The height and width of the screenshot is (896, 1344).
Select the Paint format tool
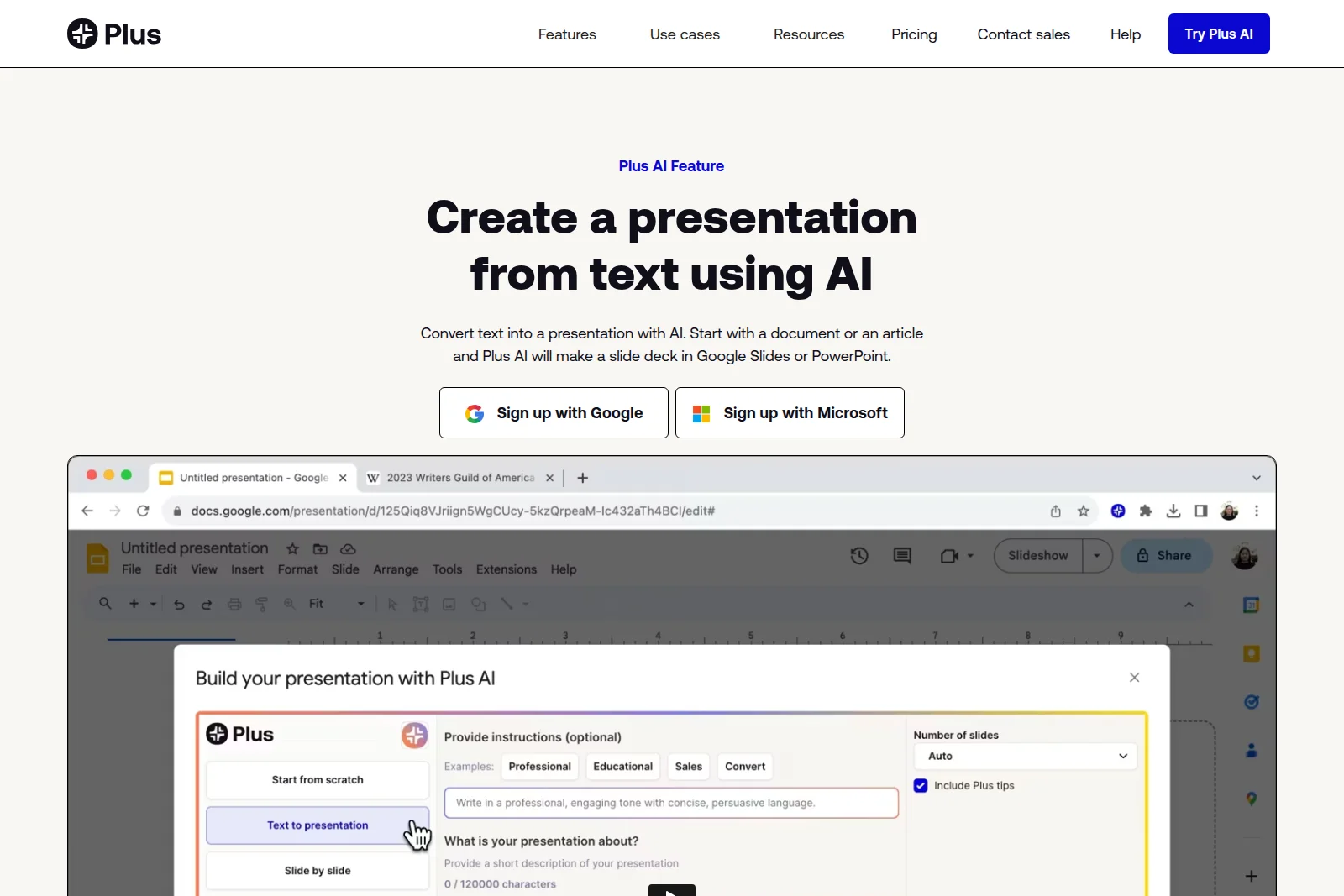pyautogui.click(x=261, y=604)
